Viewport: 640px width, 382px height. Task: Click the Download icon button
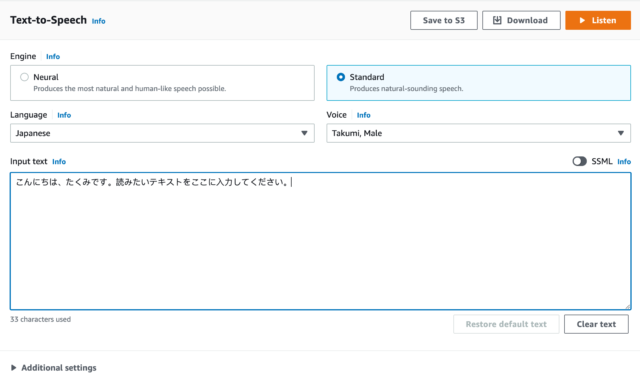[x=521, y=20]
